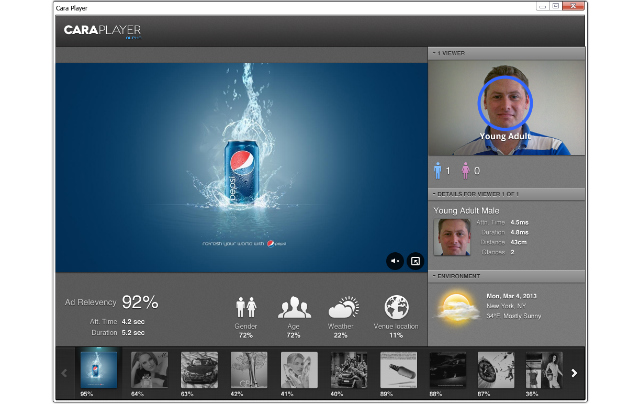Click the 'Att. Time 4.2 sec' readout
Image resolution: width=640 pixels, height=404 pixels.
pyautogui.click(x=117, y=322)
